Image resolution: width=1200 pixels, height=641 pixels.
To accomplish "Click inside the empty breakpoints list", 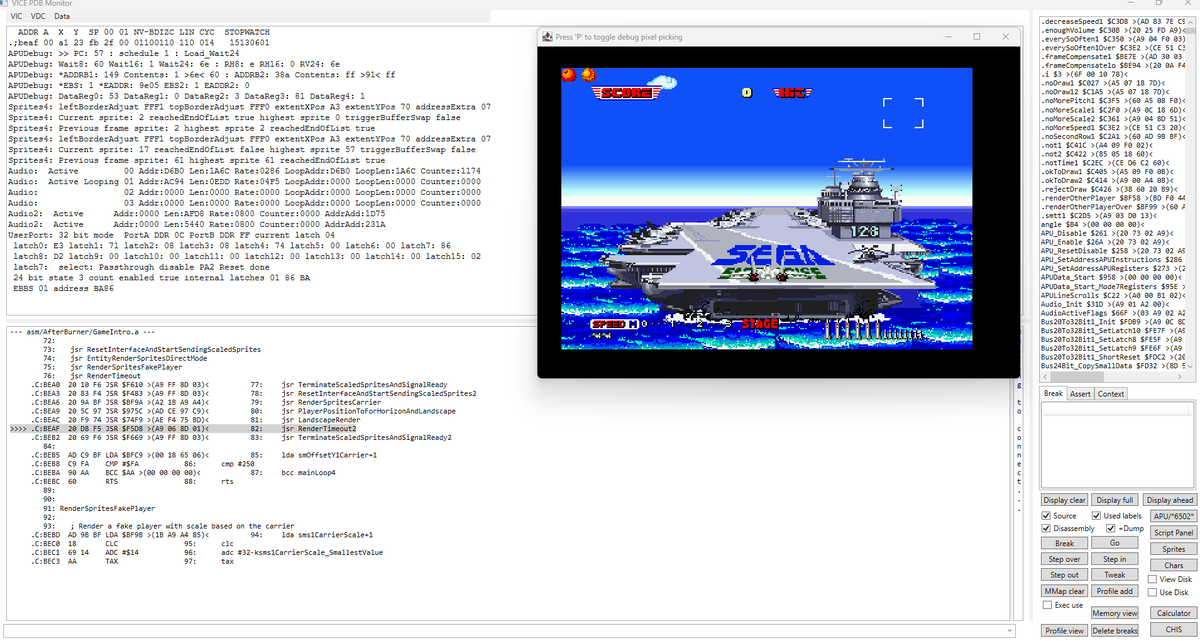I will click(x=1118, y=444).
